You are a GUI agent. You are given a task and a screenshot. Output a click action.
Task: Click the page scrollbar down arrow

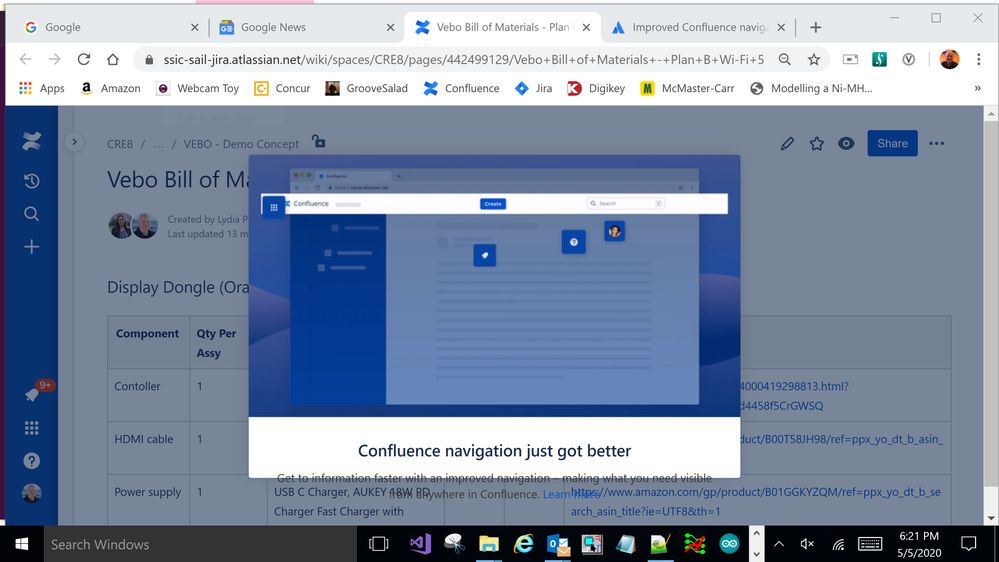tap(991, 518)
